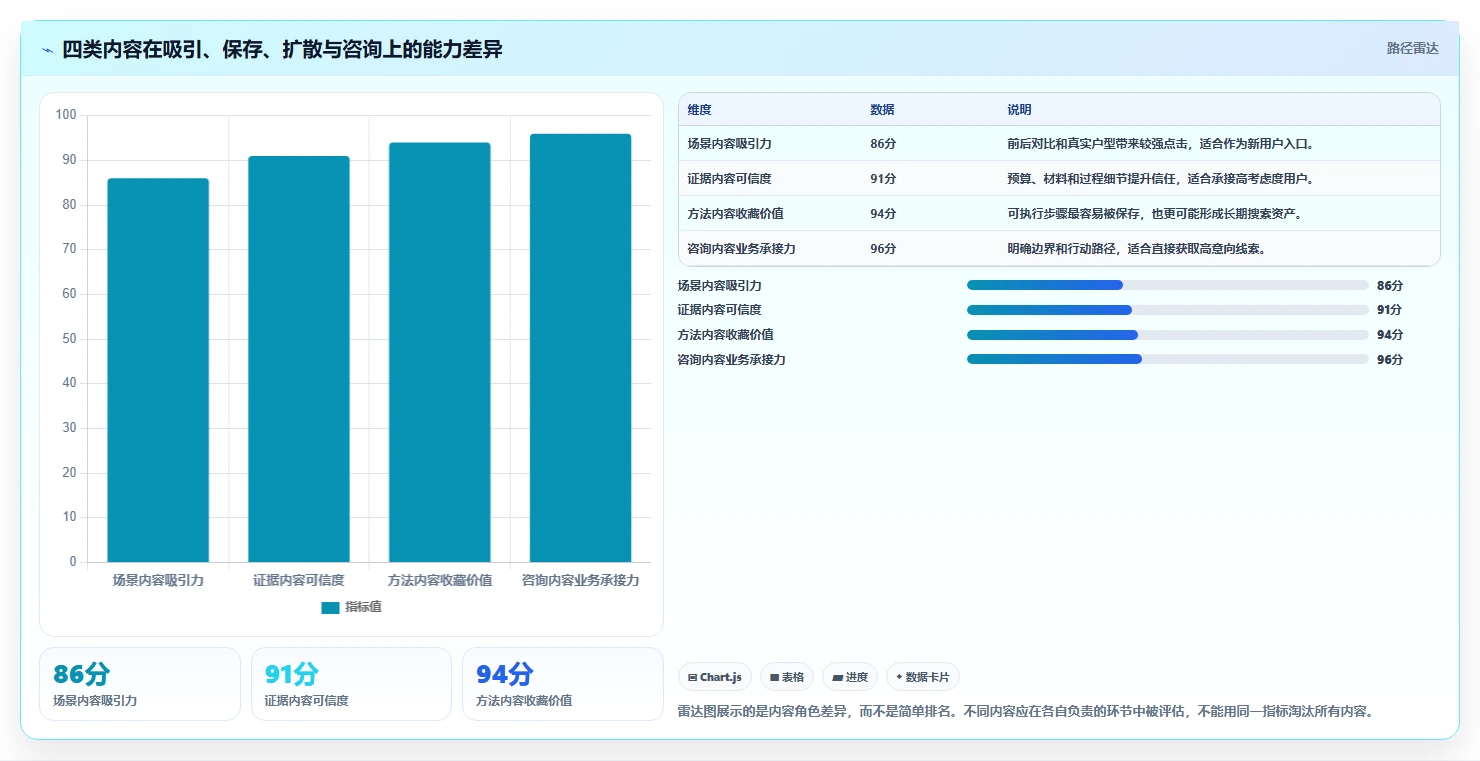Click the 维度 table column header
The width and height of the screenshot is (1480, 761).
point(699,110)
